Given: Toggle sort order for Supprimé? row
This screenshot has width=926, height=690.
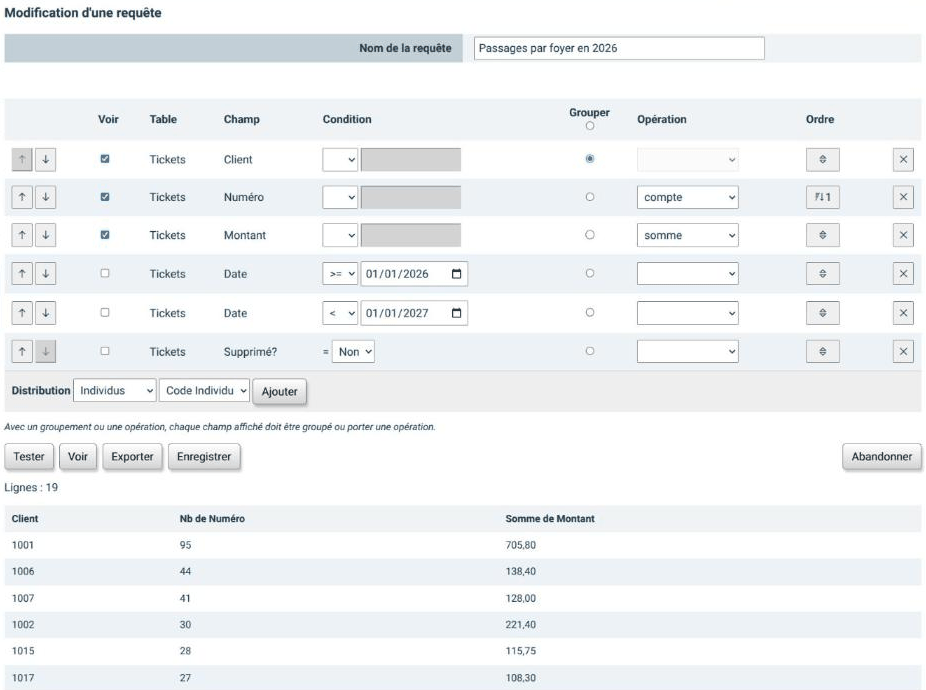Looking at the screenshot, I should coord(823,351).
